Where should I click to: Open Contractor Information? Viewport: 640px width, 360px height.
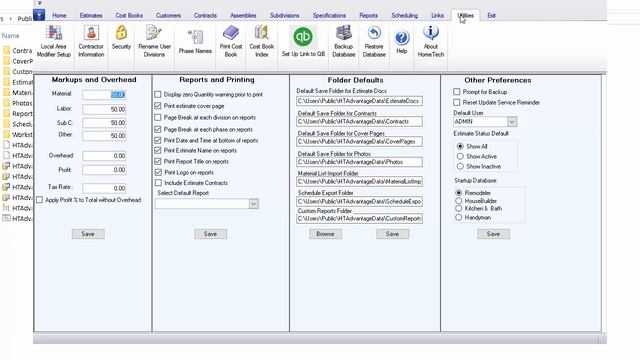click(x=91, y=42)
